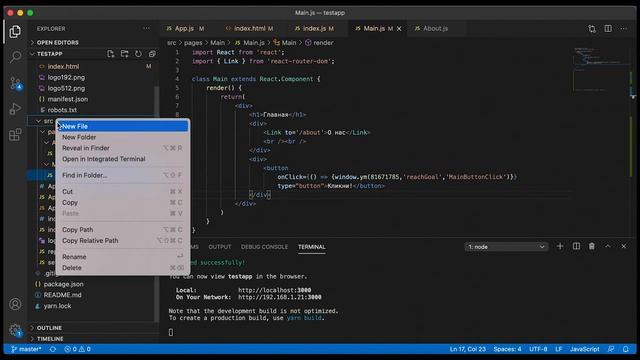Screen dimensions: 640x360
Task: Open the Source Control view
Action: coord(15,83)
